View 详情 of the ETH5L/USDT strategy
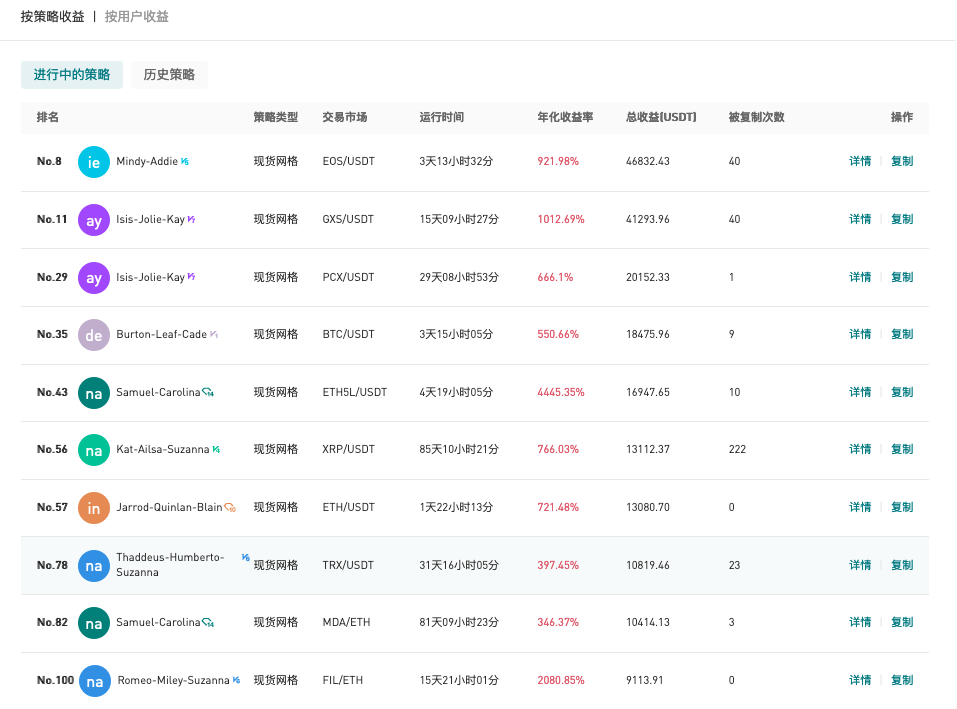The height and width of the screenshot is (709, 957). [x=860, y=392]
